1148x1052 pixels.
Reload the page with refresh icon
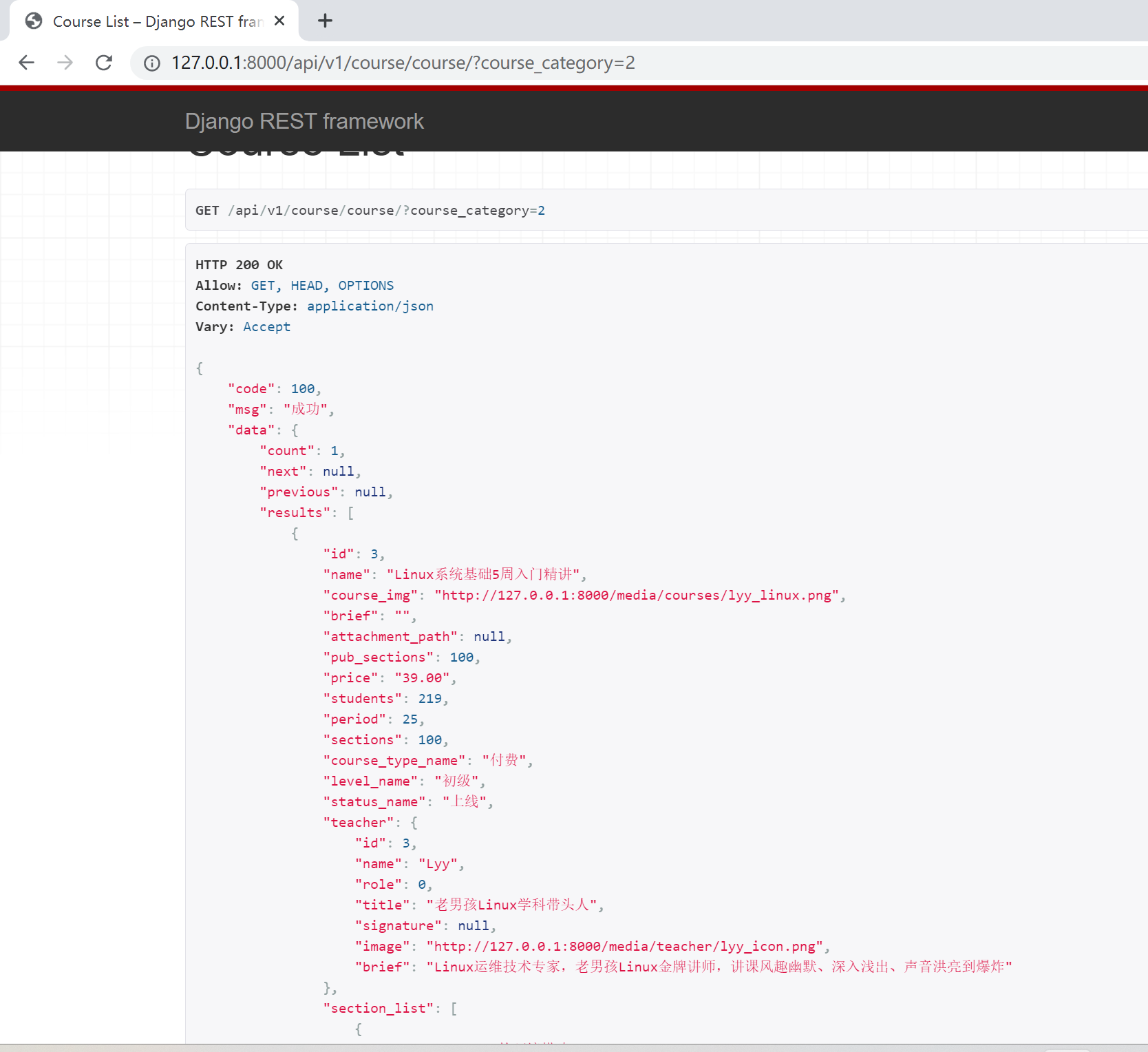click(104, 63)
